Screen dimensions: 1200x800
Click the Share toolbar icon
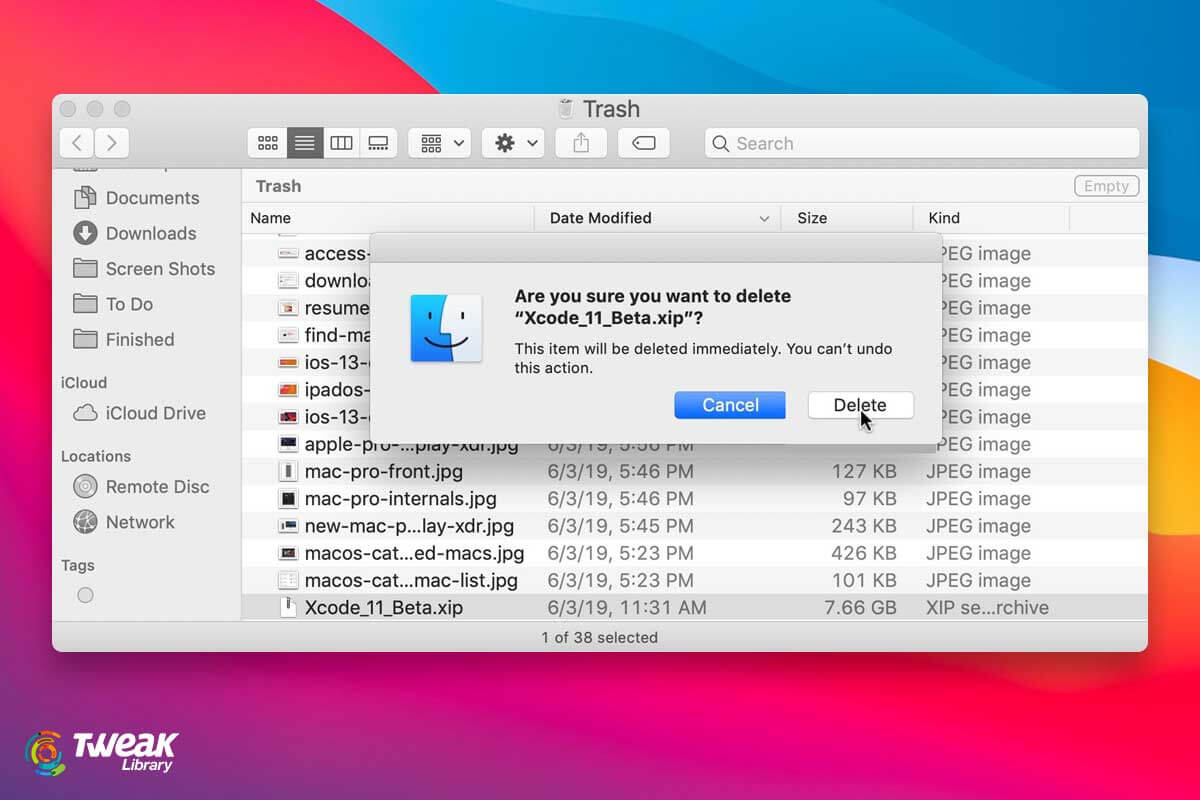click(x=581, y=143)
